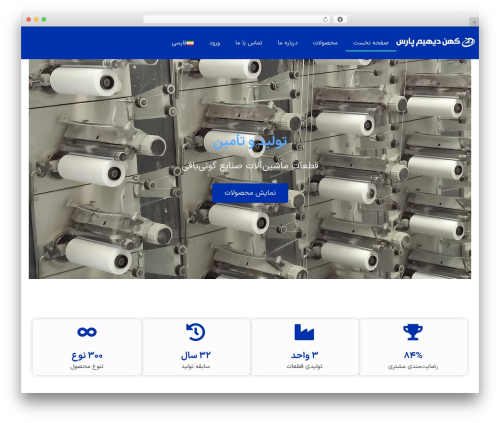Click the history clock icon
This screenshot has height=423, width=500.
click(196, 332)
